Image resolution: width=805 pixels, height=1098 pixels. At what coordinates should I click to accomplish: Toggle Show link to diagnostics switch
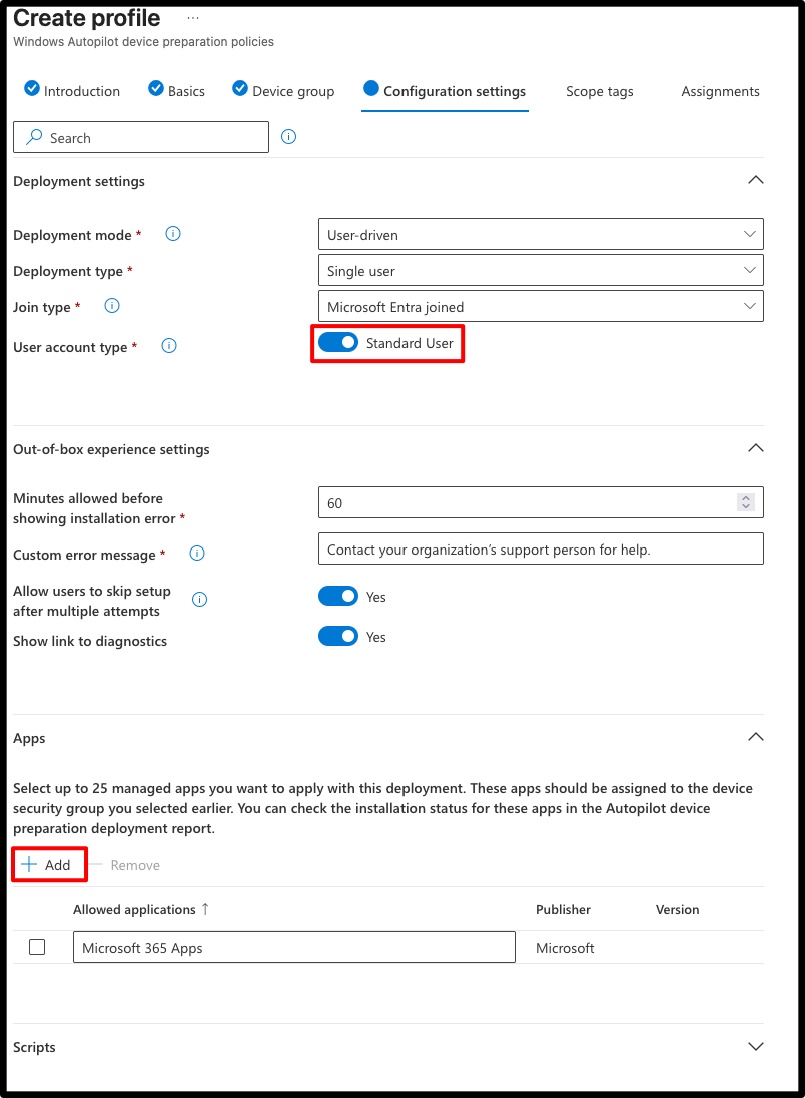coord(337,637)
